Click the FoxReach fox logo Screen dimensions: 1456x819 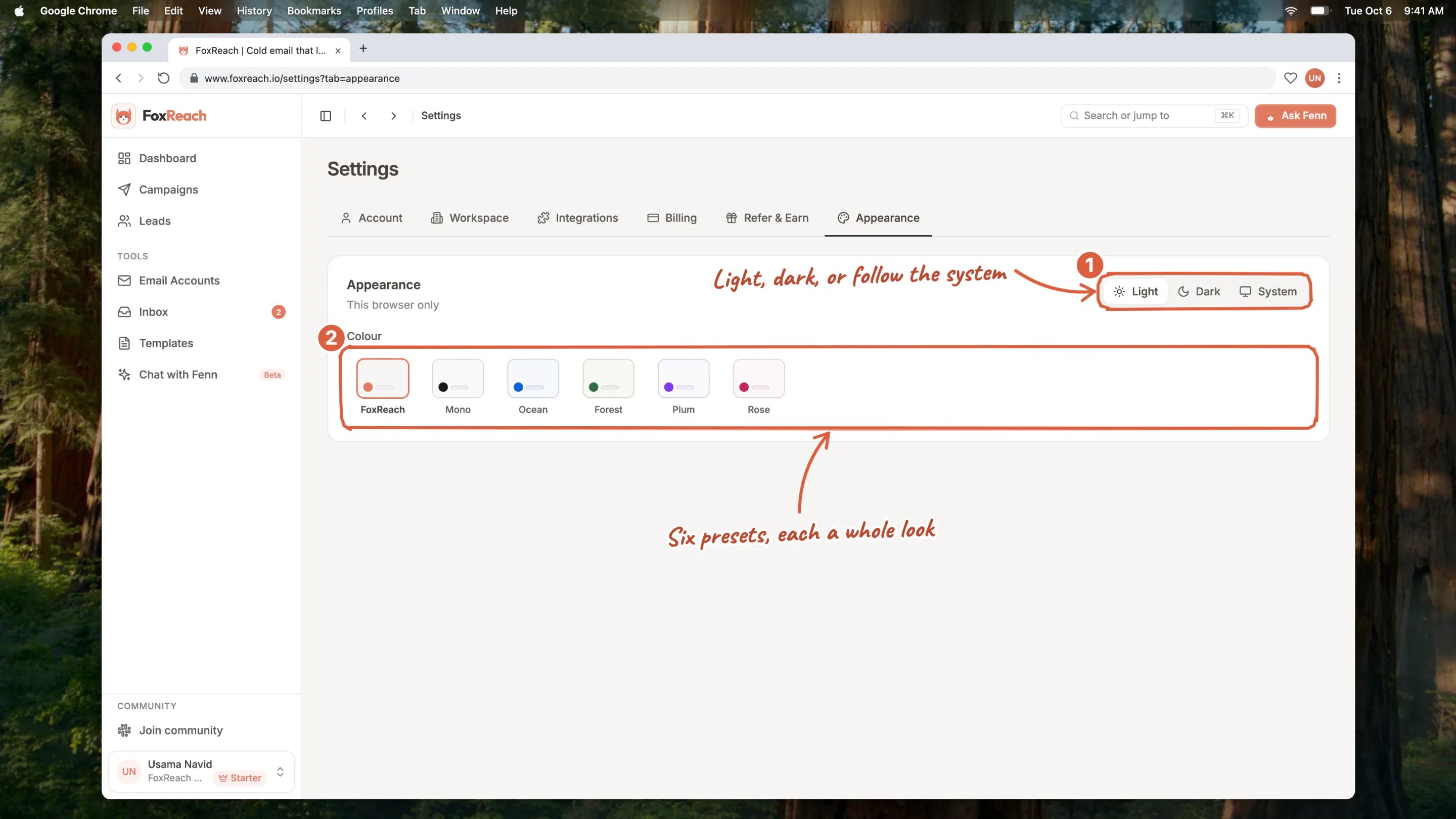point(123,116)
